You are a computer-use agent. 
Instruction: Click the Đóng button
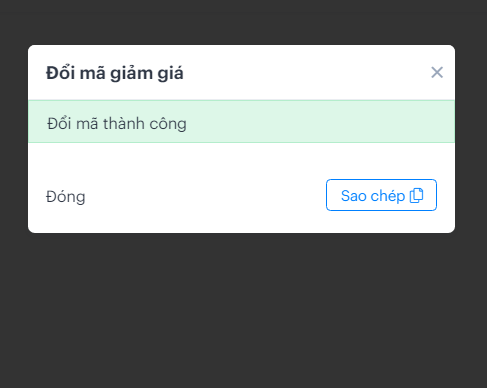pos(66,197)
